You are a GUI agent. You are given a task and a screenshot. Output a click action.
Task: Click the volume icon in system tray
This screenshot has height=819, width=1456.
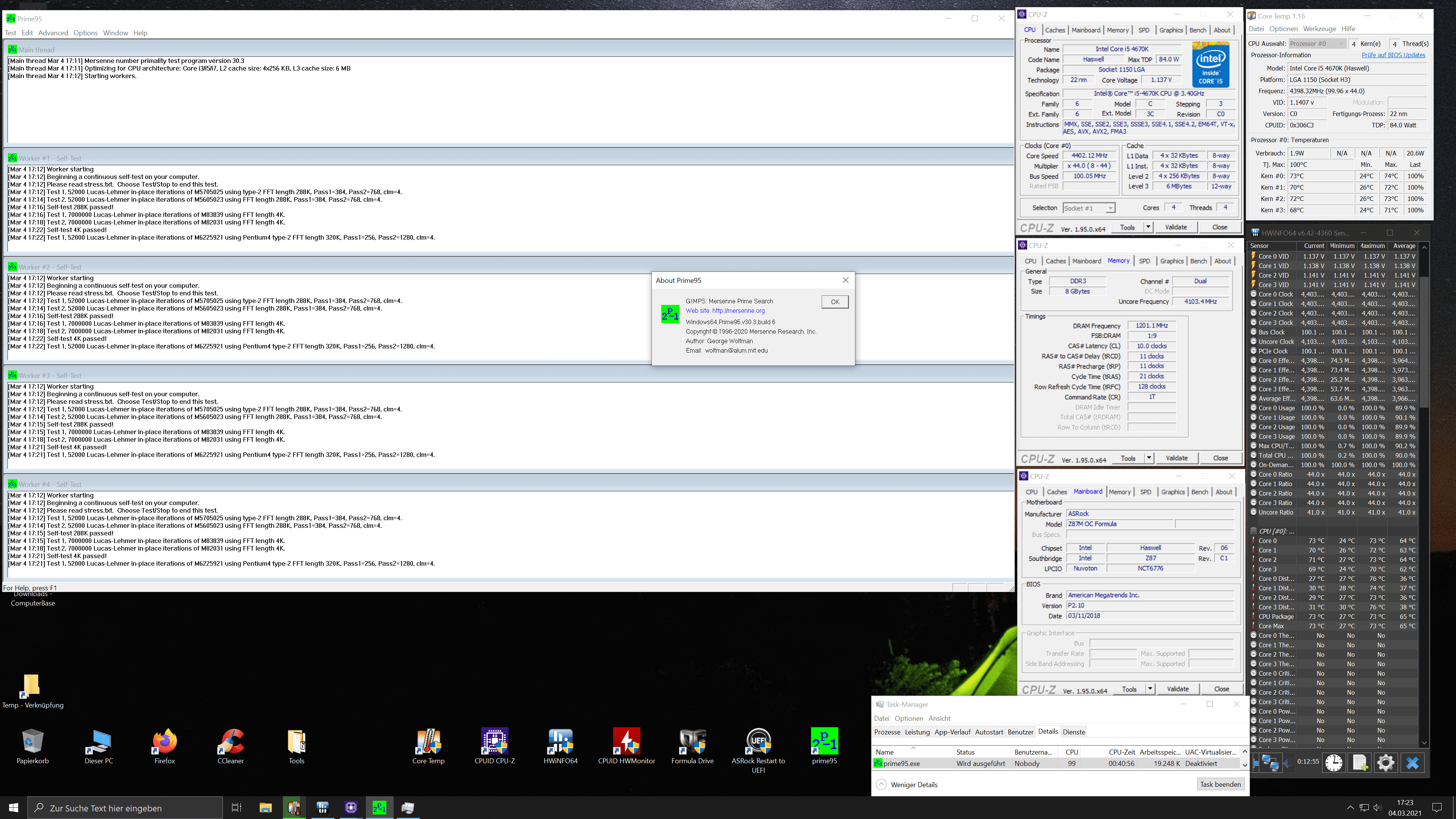[1378, 808]
